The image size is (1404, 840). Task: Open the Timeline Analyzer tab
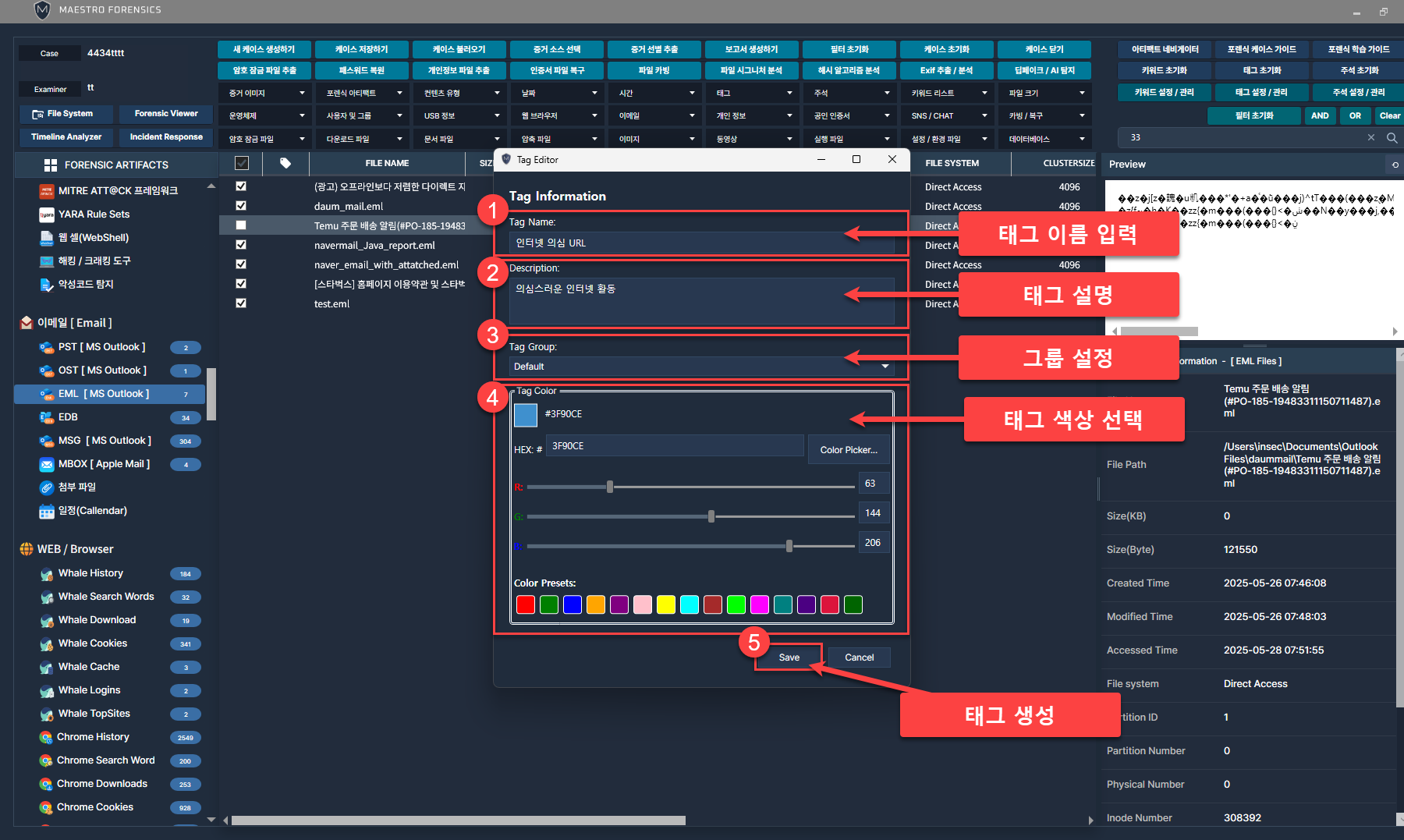(66, 137)
